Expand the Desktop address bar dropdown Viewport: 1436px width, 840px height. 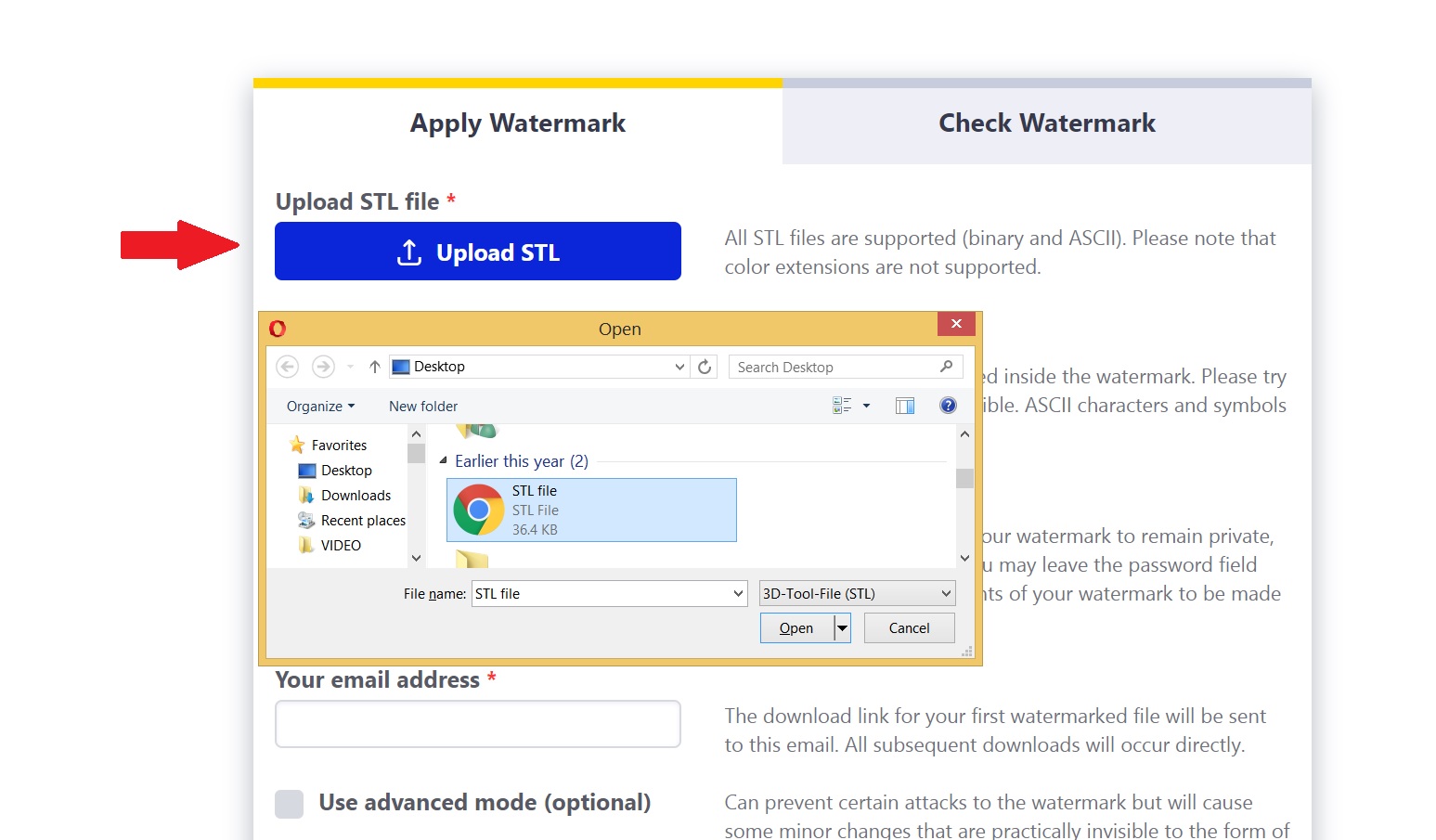679,367
